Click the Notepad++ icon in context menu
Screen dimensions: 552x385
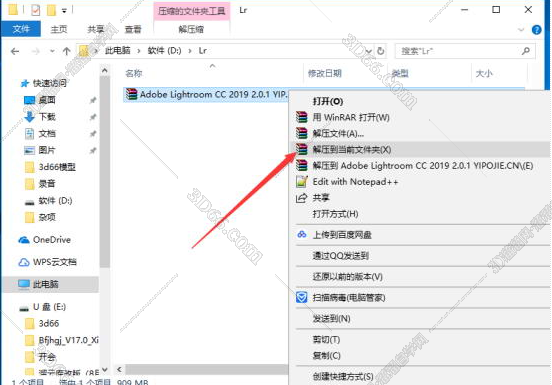(302, 182)
